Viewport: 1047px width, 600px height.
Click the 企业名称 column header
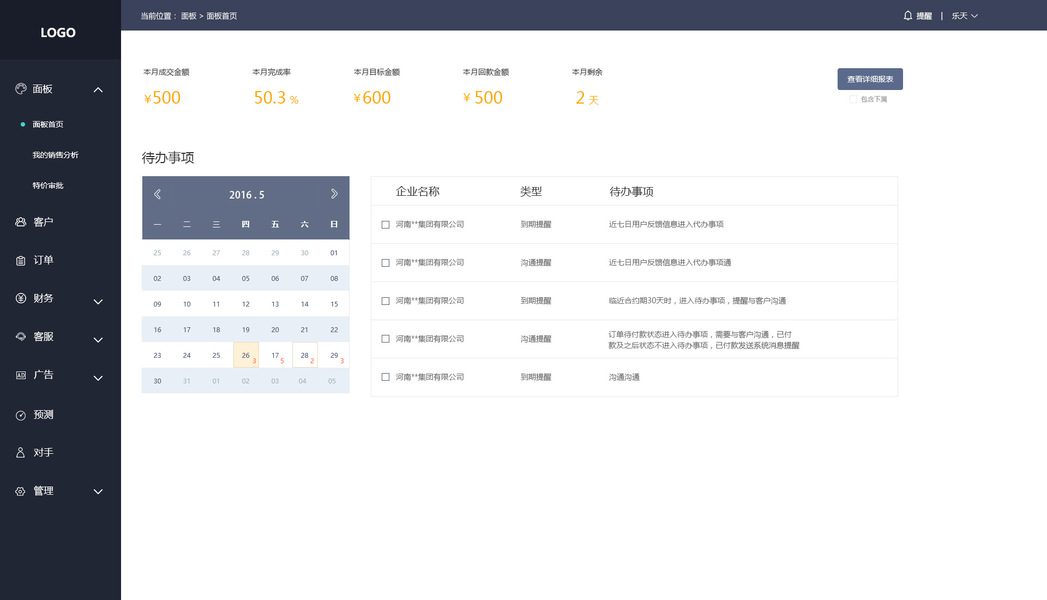(417, 192)
